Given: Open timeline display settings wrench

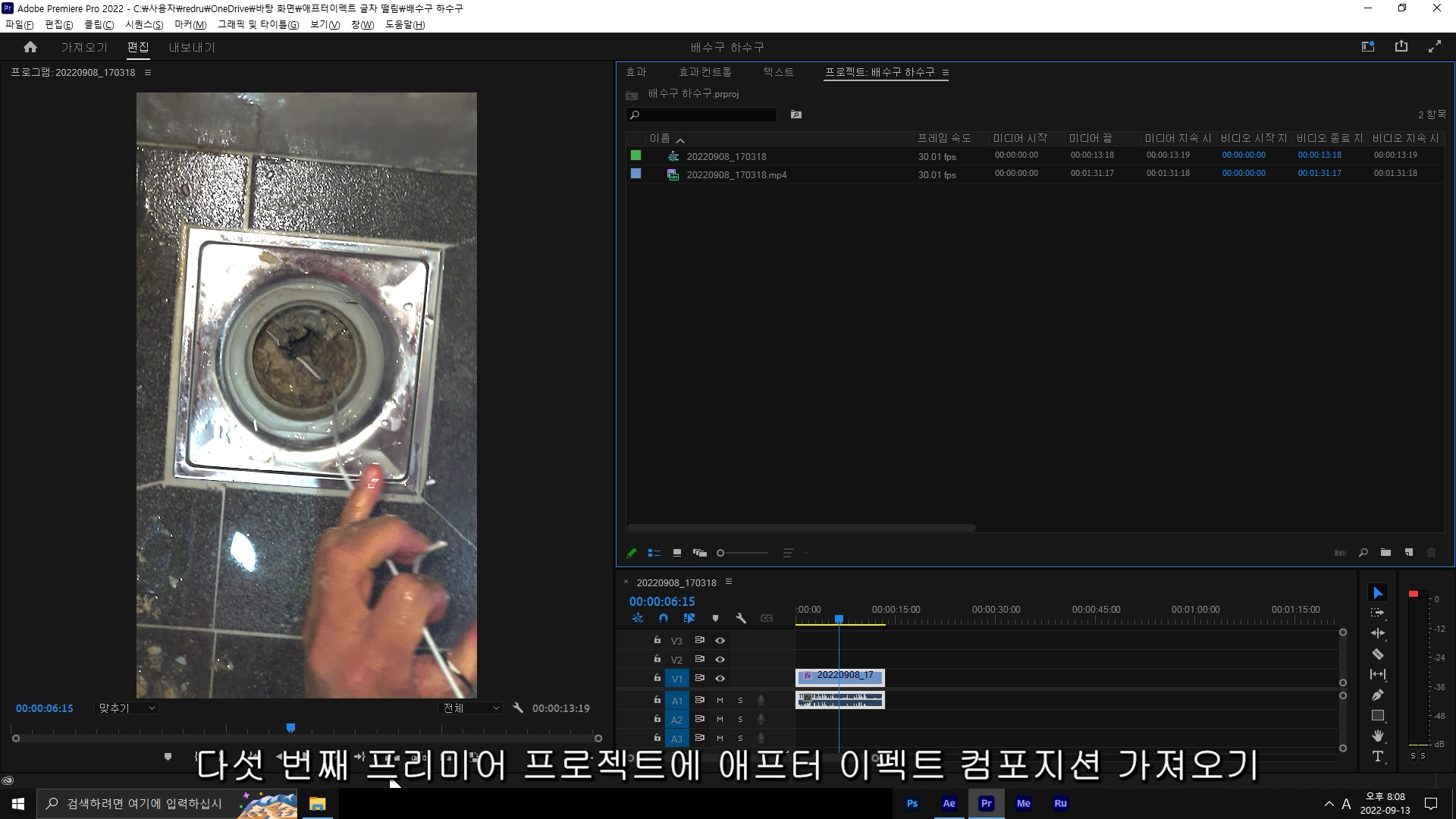Looking at the screenshot, I should click(x=741, y=618).
